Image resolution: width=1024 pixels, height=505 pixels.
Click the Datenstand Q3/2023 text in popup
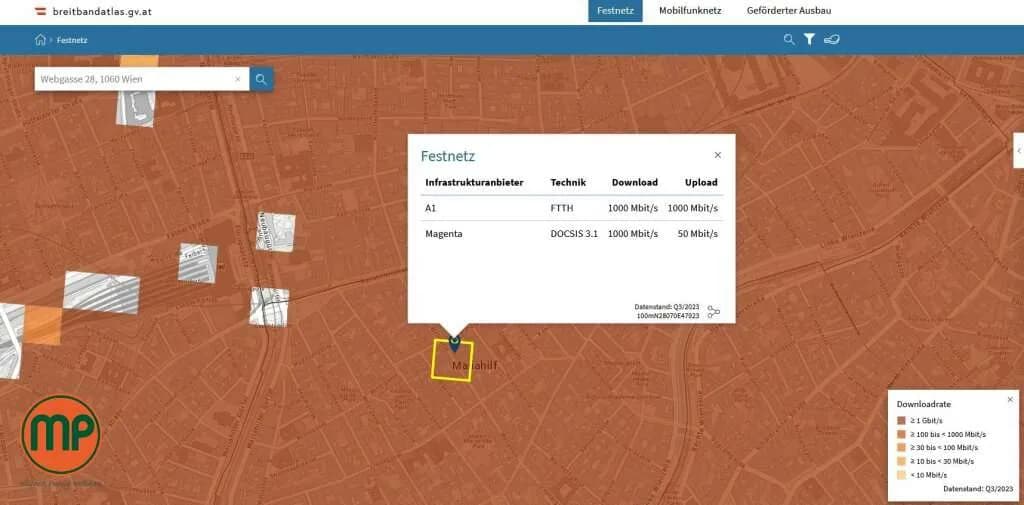[x=667, y=307]
